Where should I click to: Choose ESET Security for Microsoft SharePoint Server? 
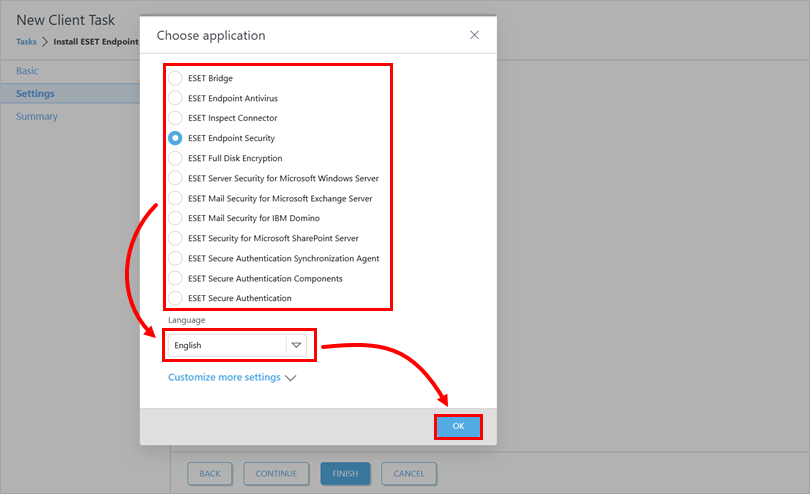pyautogui.click(x=176, y=238)
